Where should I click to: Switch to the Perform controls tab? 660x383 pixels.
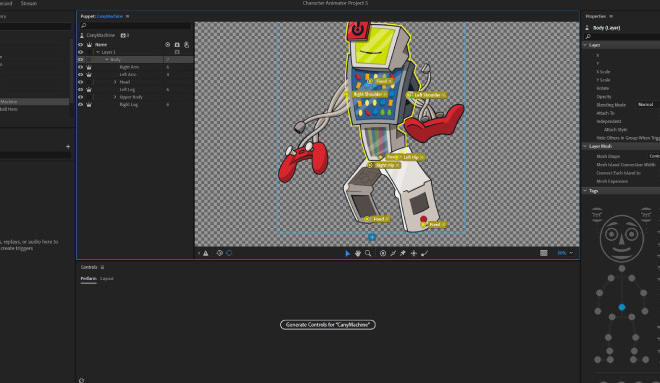[x=88, y=279]
